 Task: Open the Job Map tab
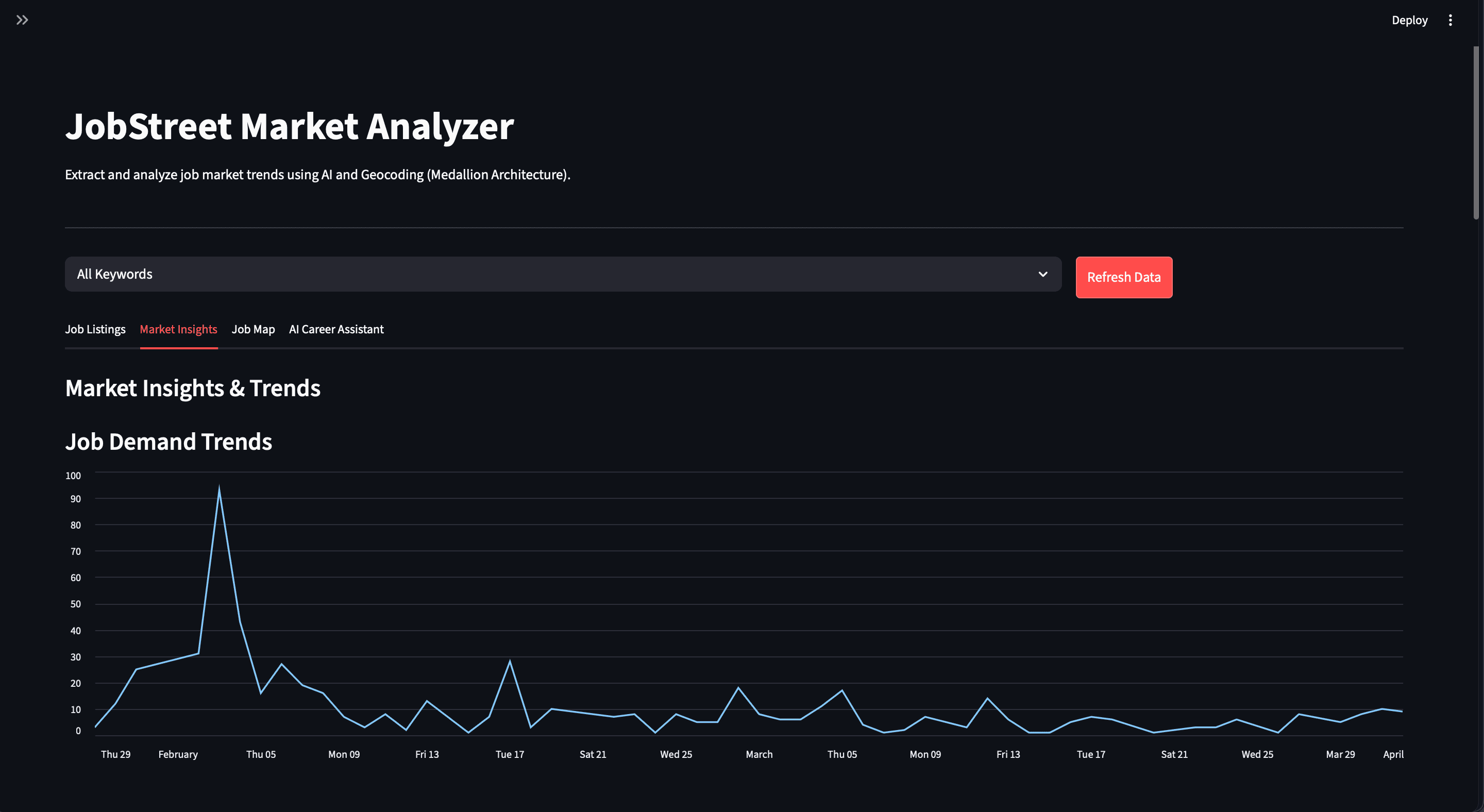pos(253,329)
